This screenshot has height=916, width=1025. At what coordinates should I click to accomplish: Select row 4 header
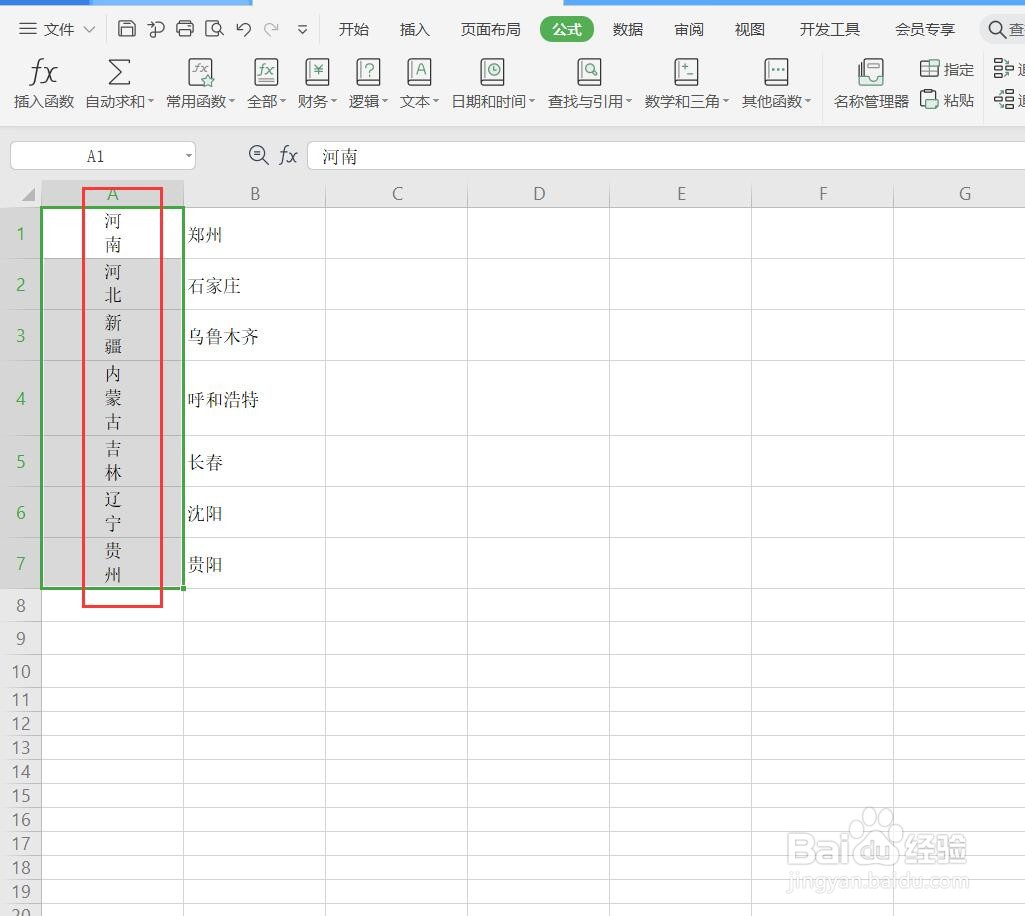(20, 398)
